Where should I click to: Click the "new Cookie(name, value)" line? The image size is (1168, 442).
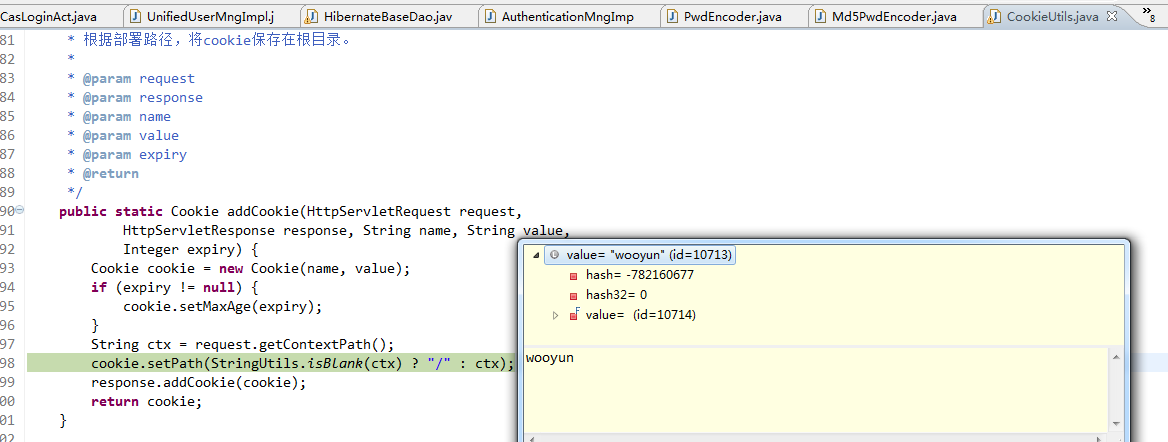point(251,268)
